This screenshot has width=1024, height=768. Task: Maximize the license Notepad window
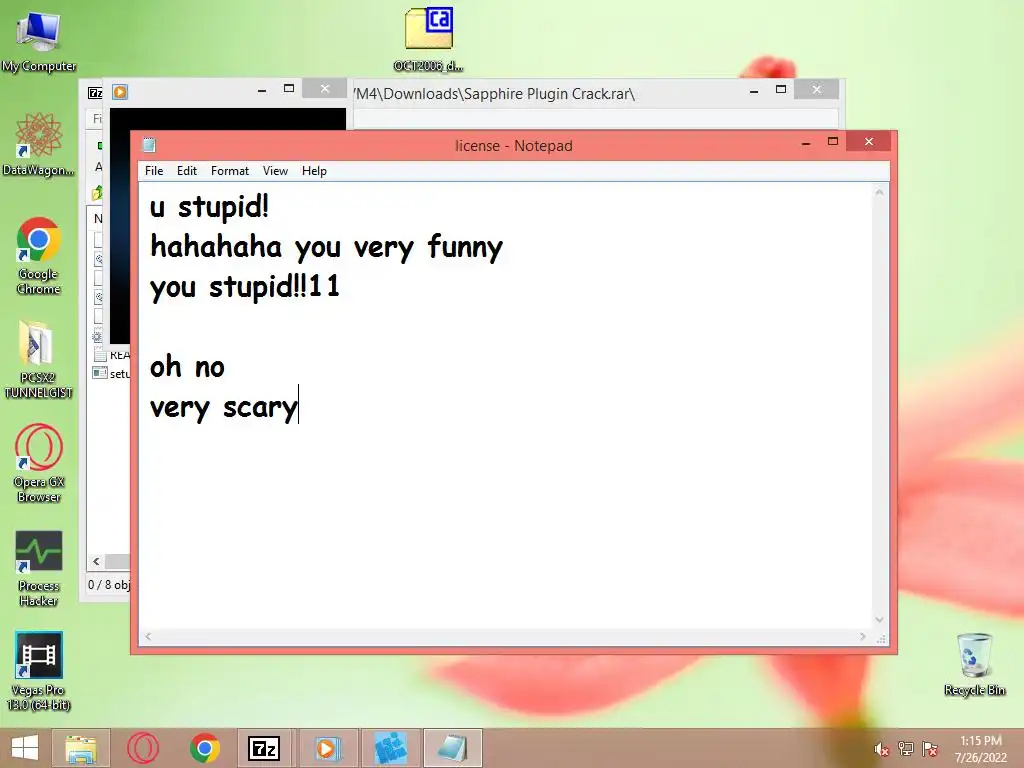tap(833, 142)
